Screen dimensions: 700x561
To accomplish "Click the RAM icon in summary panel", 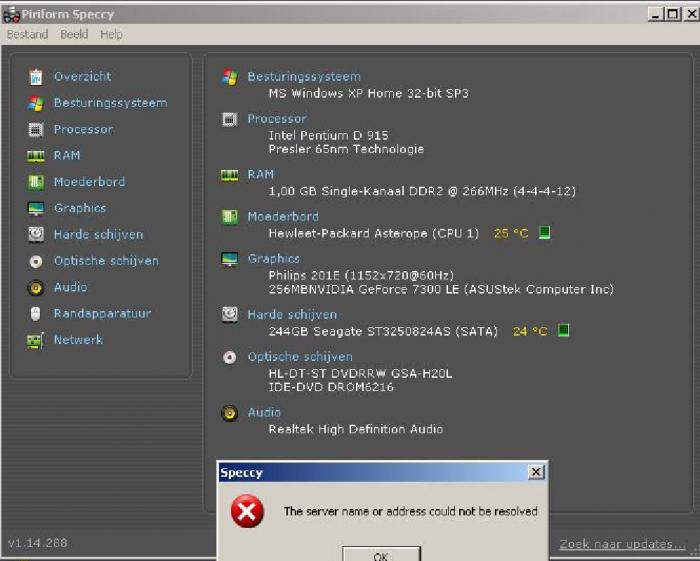I will [229, 175].
